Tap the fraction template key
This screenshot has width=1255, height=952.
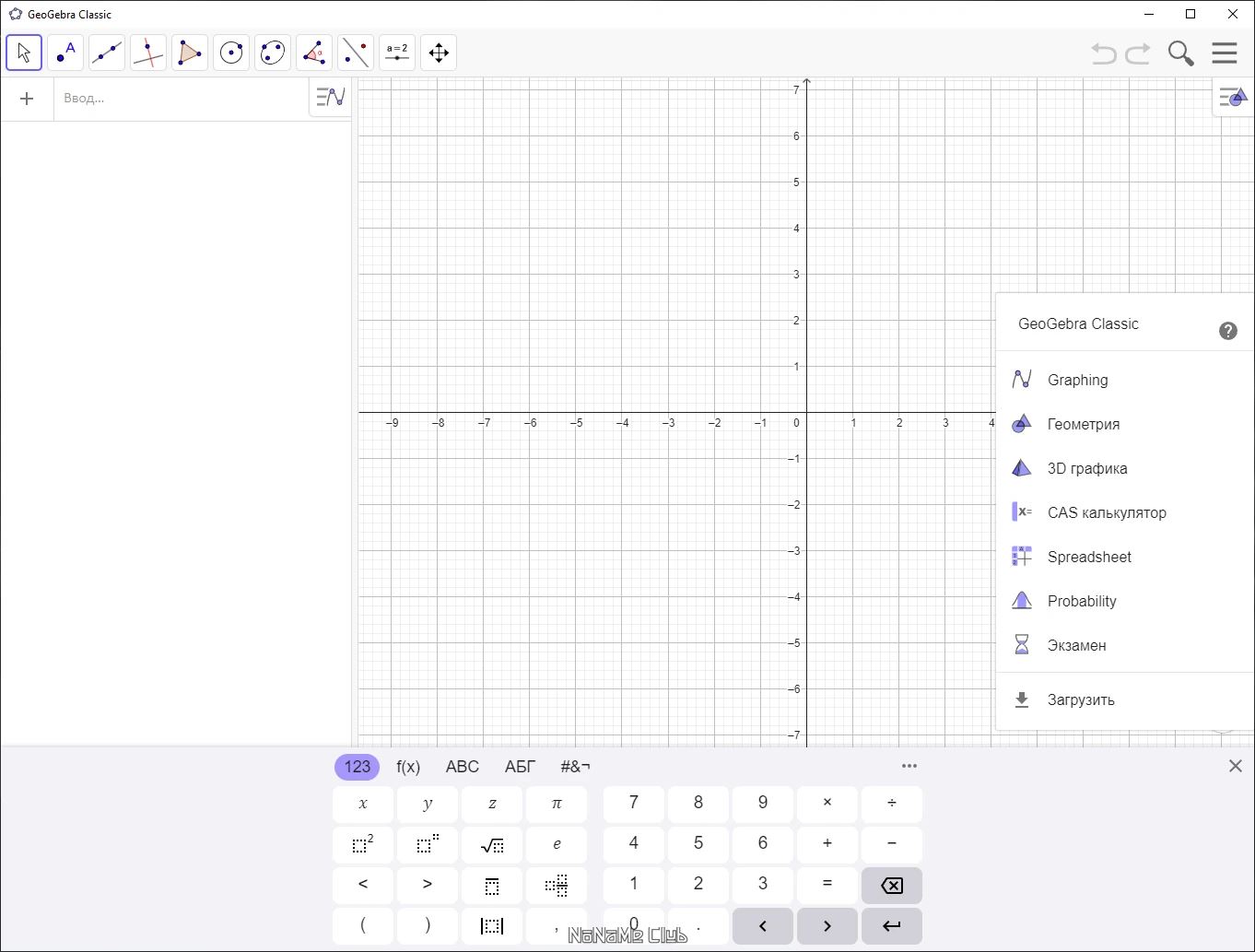pos(492,885)
